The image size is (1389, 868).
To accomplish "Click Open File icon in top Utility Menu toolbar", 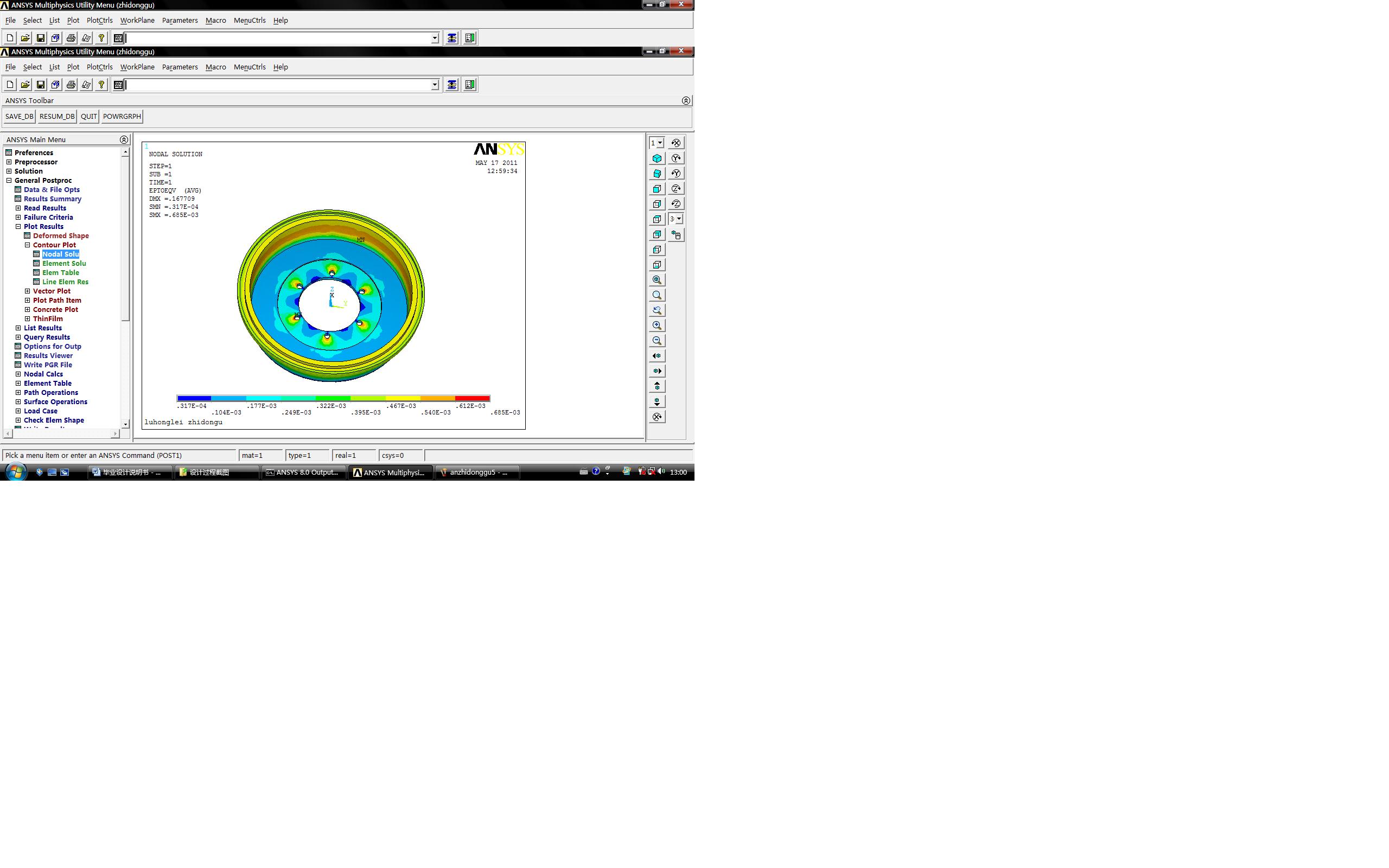I will point(26,38).
